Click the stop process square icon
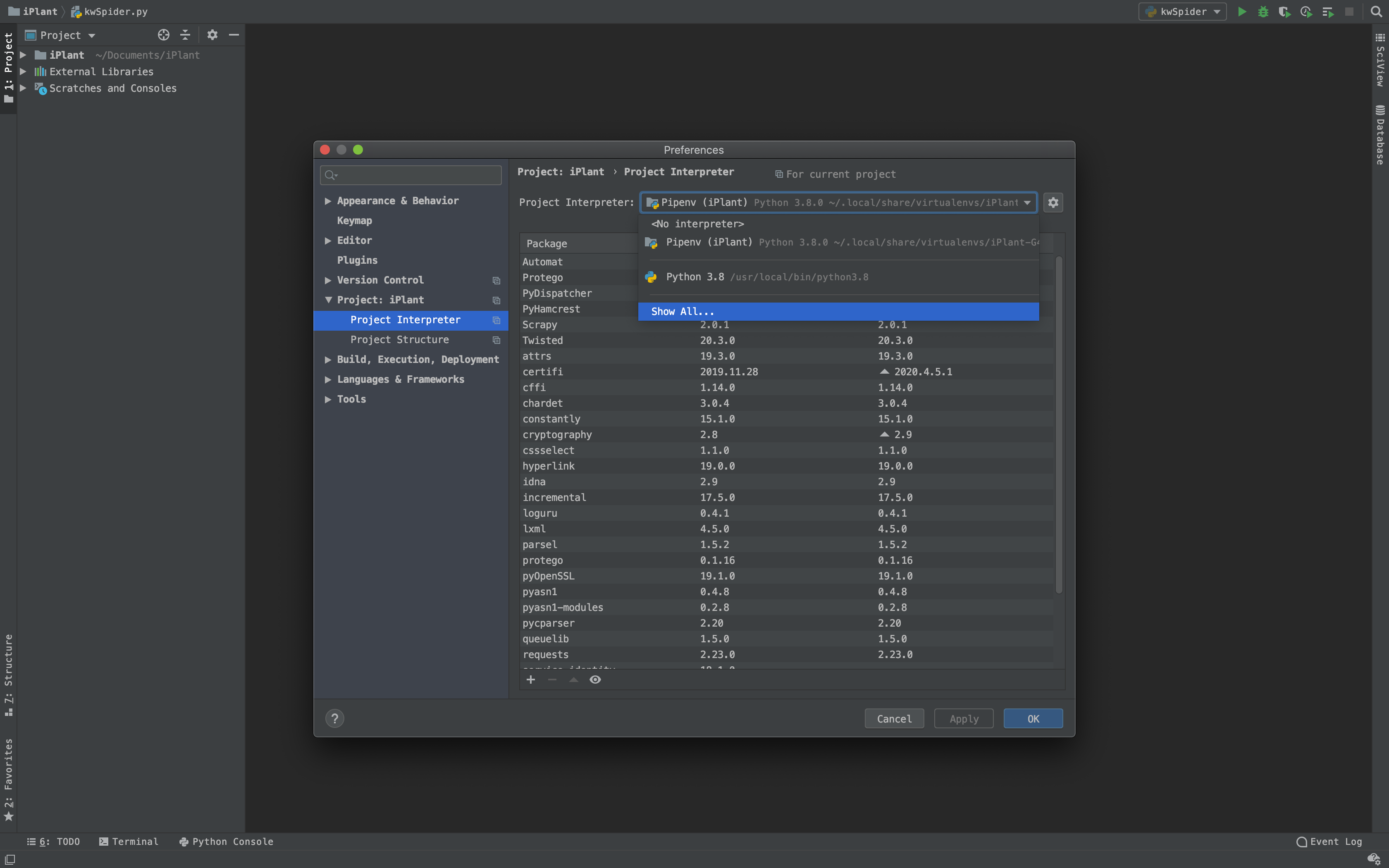Image resolution: width=1389 pixels, height=868 pixels. click(1349, 12)
